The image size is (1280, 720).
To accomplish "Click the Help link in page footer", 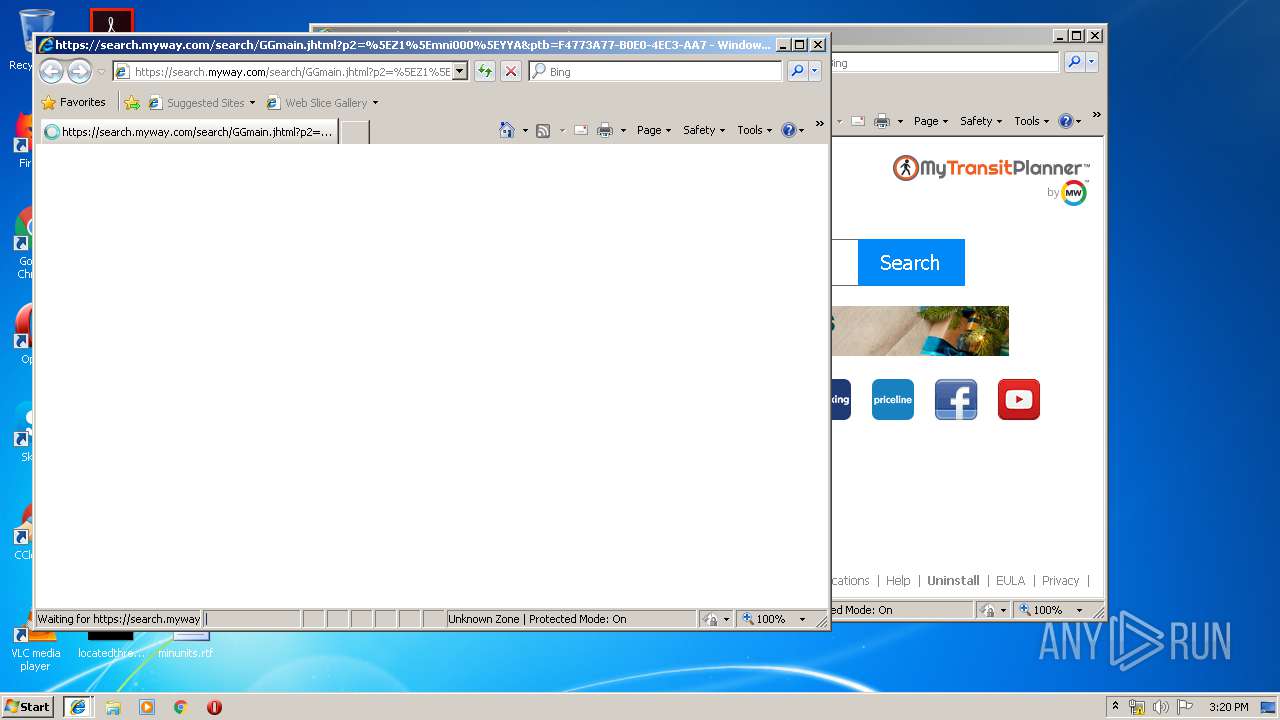I will [898, 580].
